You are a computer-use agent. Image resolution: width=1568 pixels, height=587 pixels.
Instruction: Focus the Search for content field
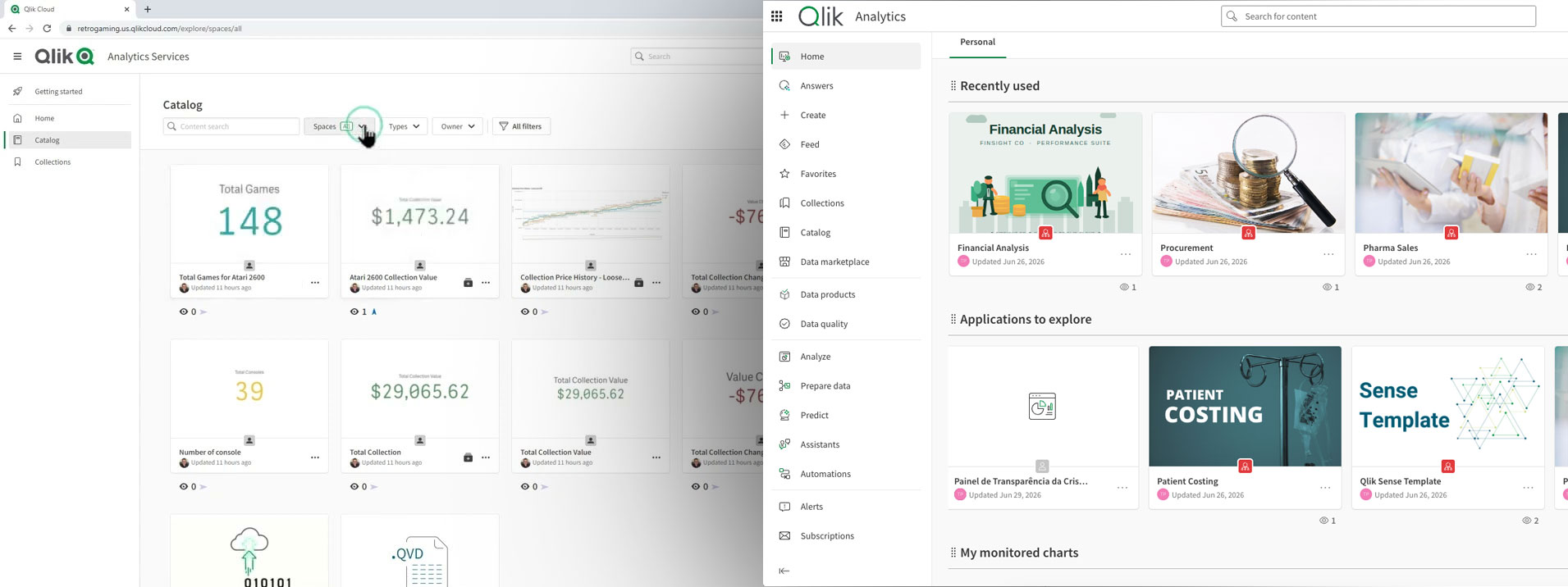[1378, 16]
